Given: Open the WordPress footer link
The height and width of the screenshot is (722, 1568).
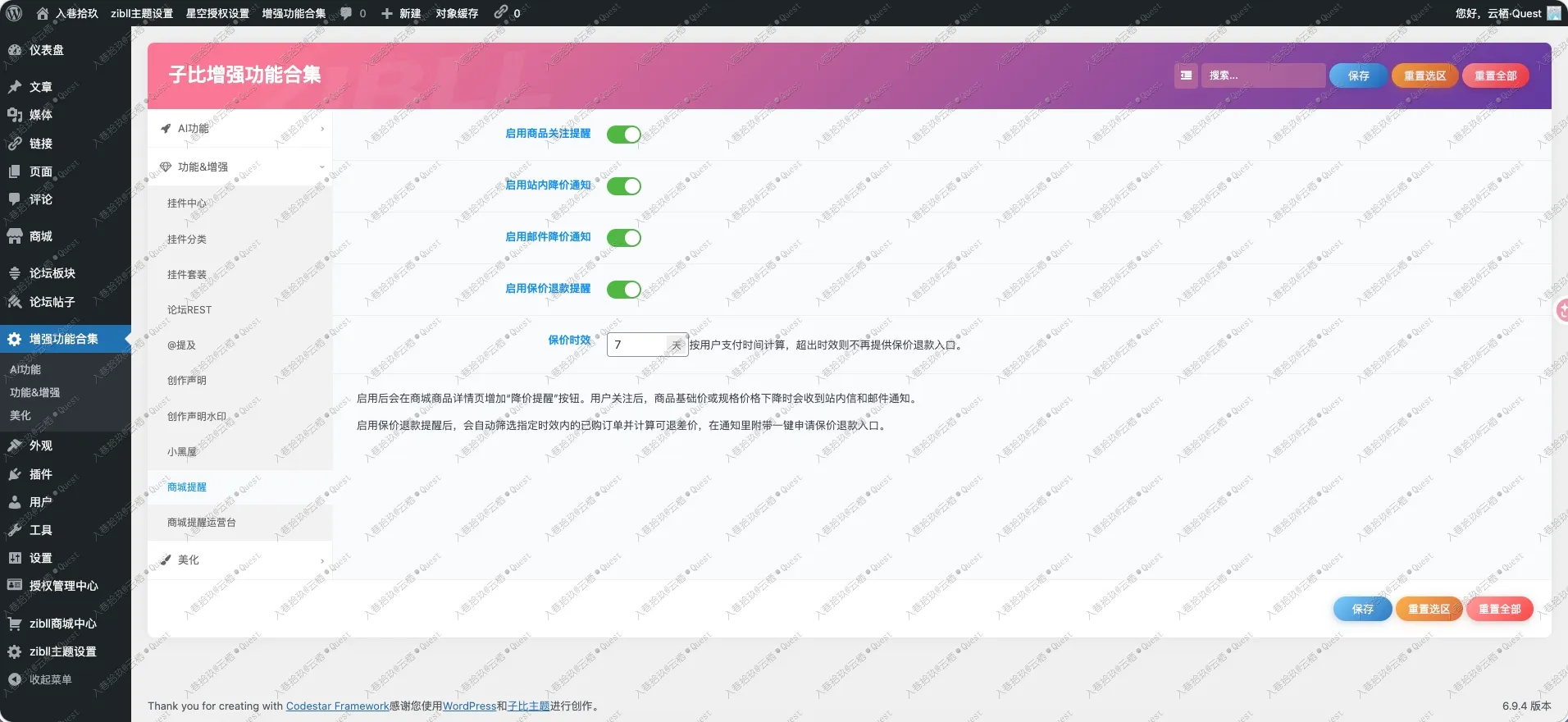Looking at the screenshot, I should tap(469, 706).
